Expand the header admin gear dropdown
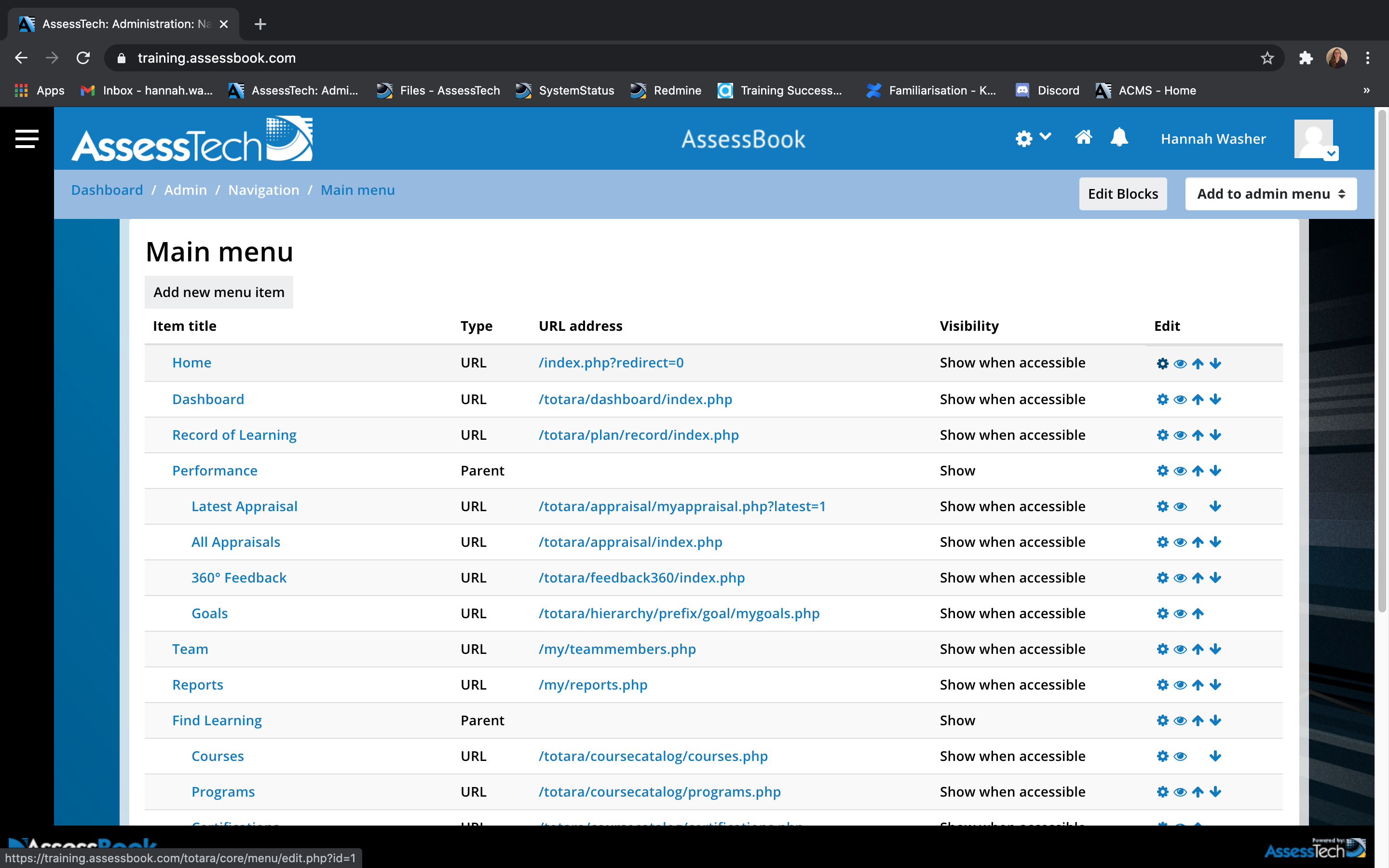This screenshot has height=868, width=1389. coord(1033,138)
